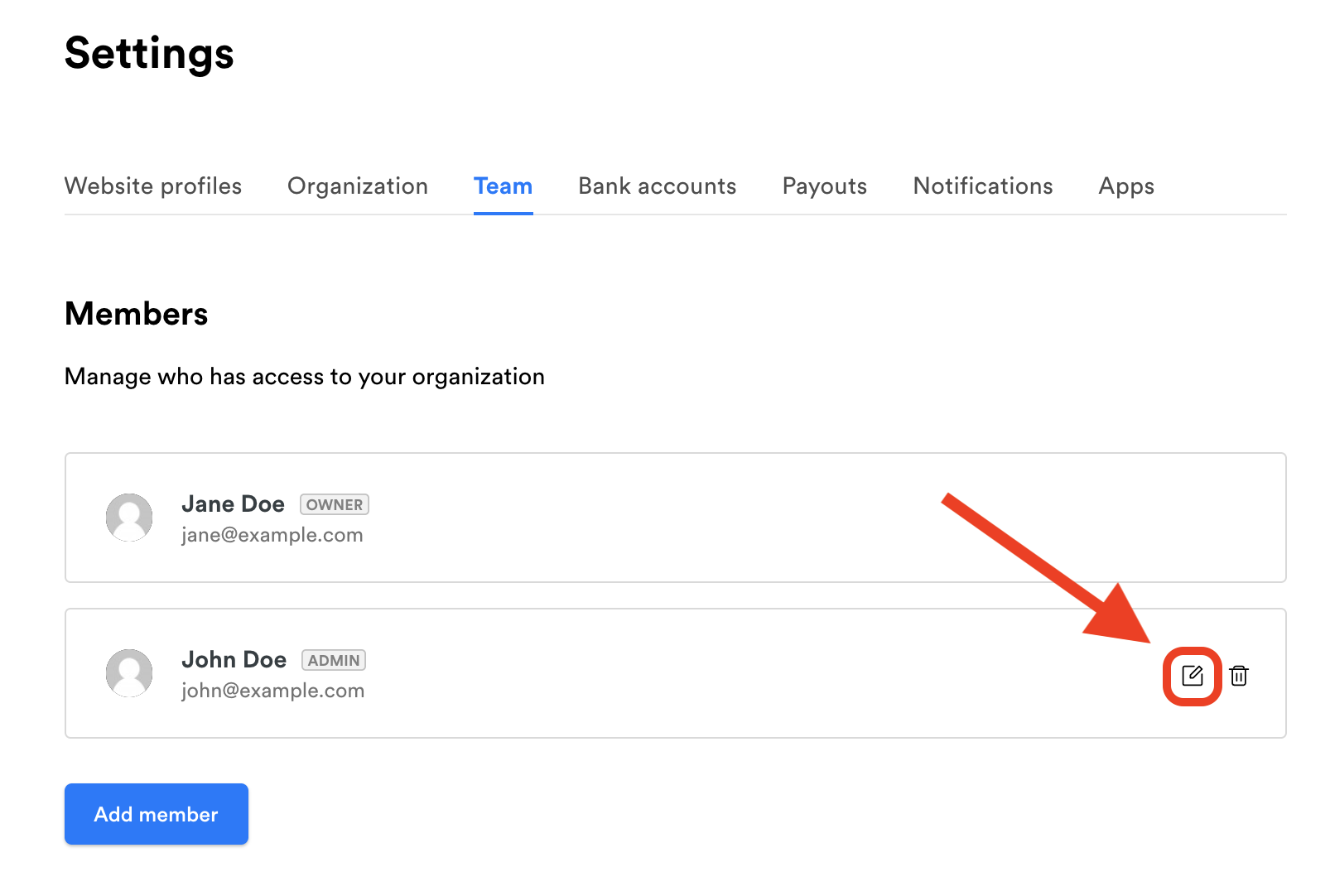Viewport: 1330px width, 896px height.
Task: Click Jane Doe's avatar picture
Action: pyautogui.click(x=129, y=518)
